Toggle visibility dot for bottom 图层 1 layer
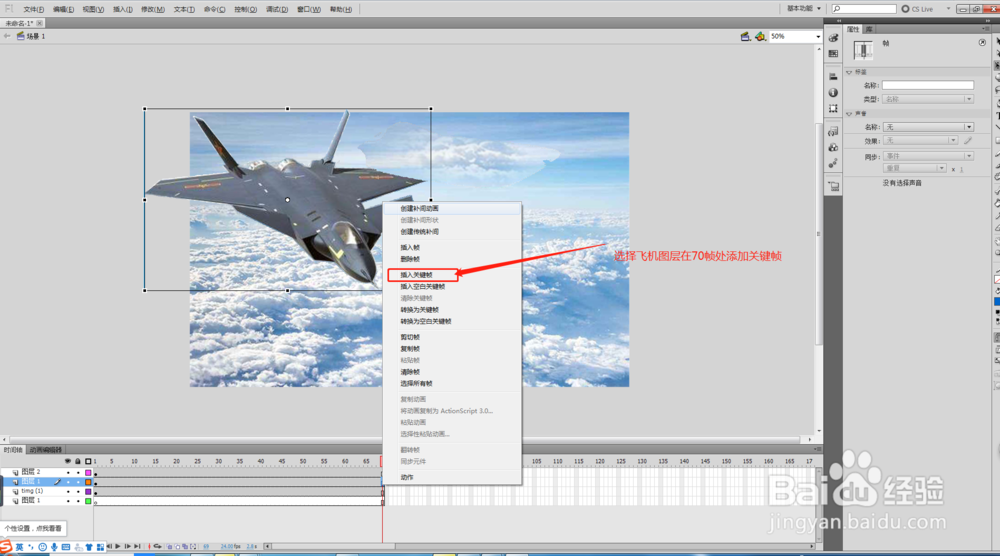This screenshot has width=1000, height=556. point(68,501)
